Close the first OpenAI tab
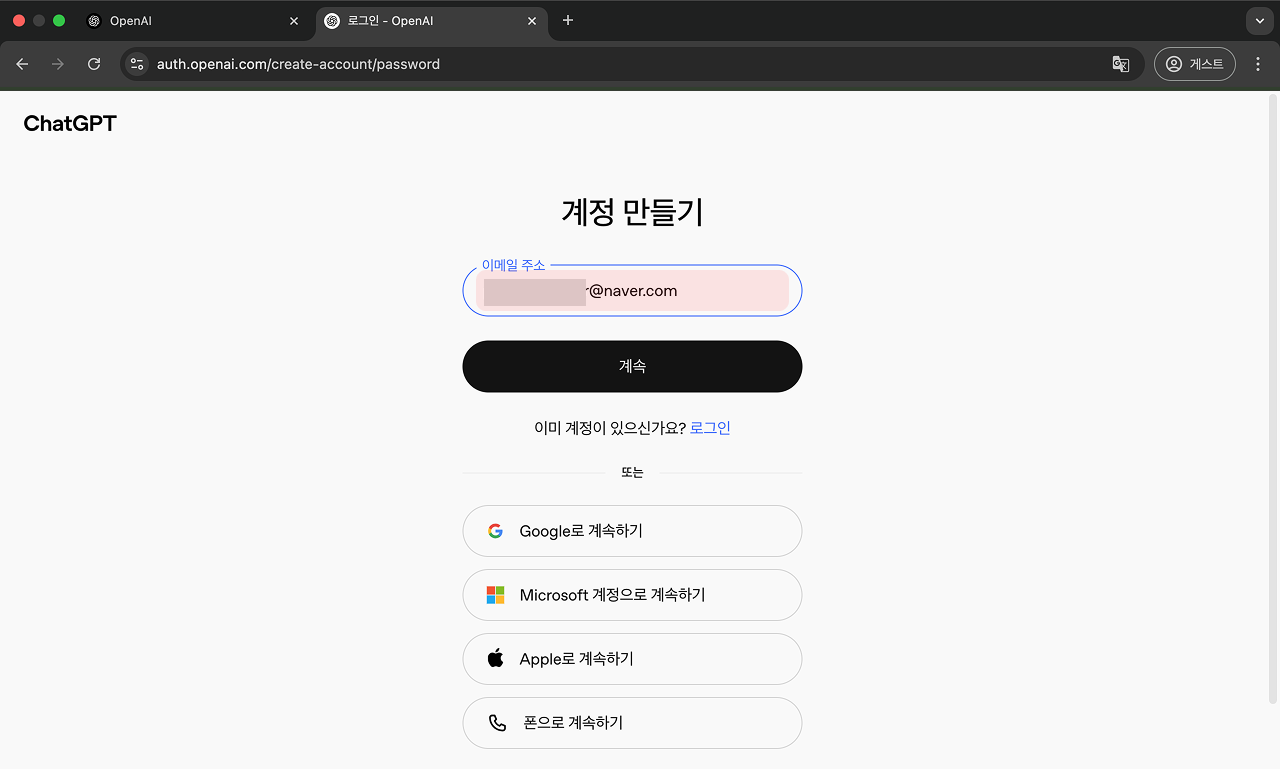The width and height of the screenshot is (1280, 769). (x=294, y=21)
